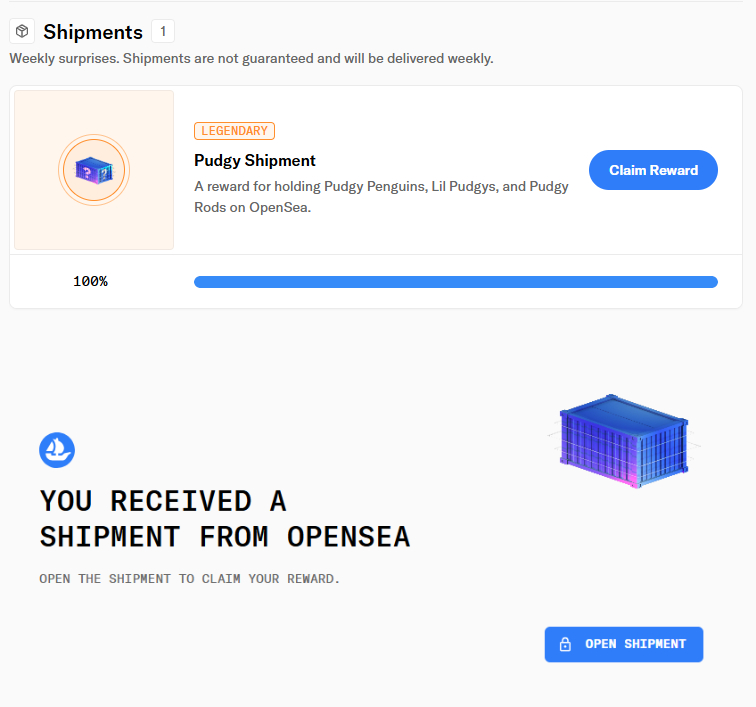Claim the Pudgy Shipment reward
Viewport: 756px width, 707px height.
coord(653,170)
